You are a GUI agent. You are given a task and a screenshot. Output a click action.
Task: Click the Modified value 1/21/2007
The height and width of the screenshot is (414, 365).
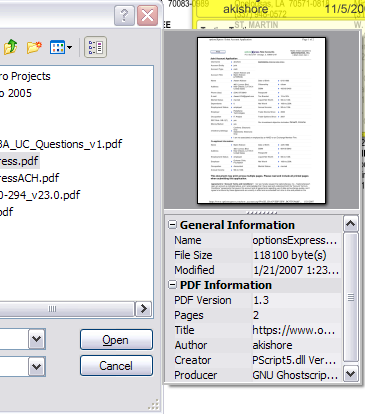[x=296, y=270]
